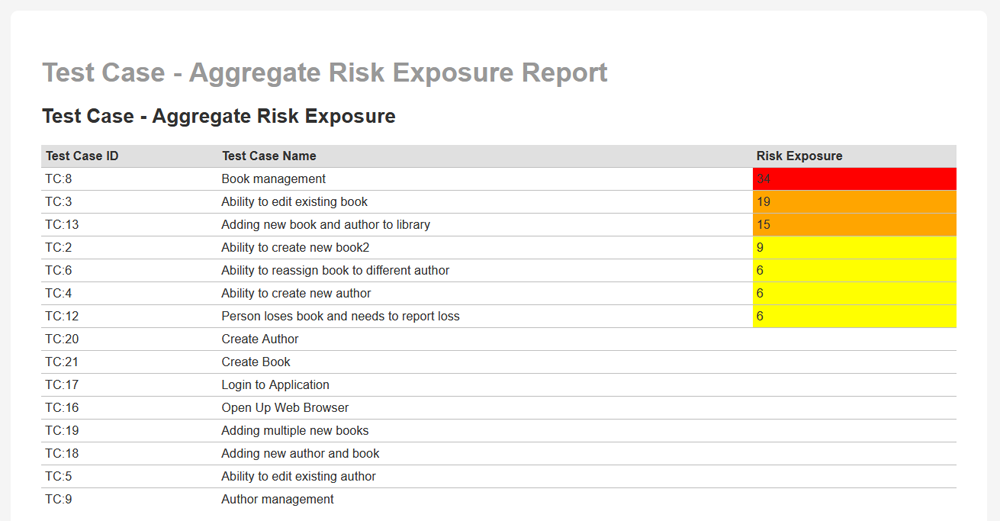Image resolution: width=1000 pixels, height=521 pixels.
Task: Open the Open Up Web Browser test case
Action: tap(285, 408)
